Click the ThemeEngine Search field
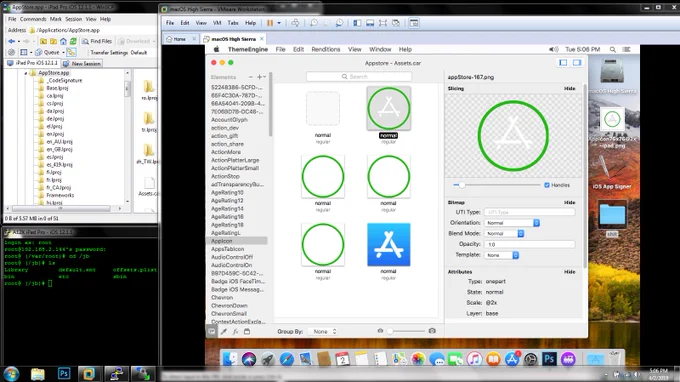 [x=359, y=76]
